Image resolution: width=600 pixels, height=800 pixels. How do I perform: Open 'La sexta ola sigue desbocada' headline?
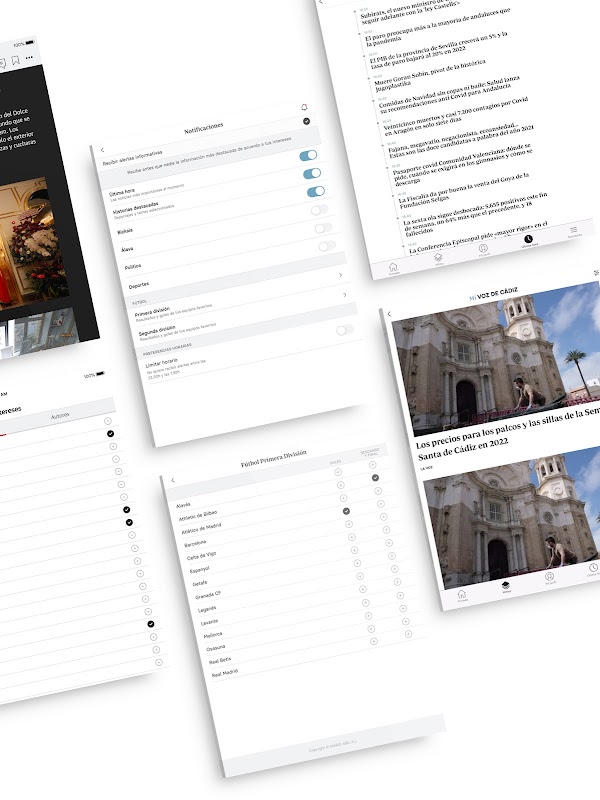coord(476,216)
